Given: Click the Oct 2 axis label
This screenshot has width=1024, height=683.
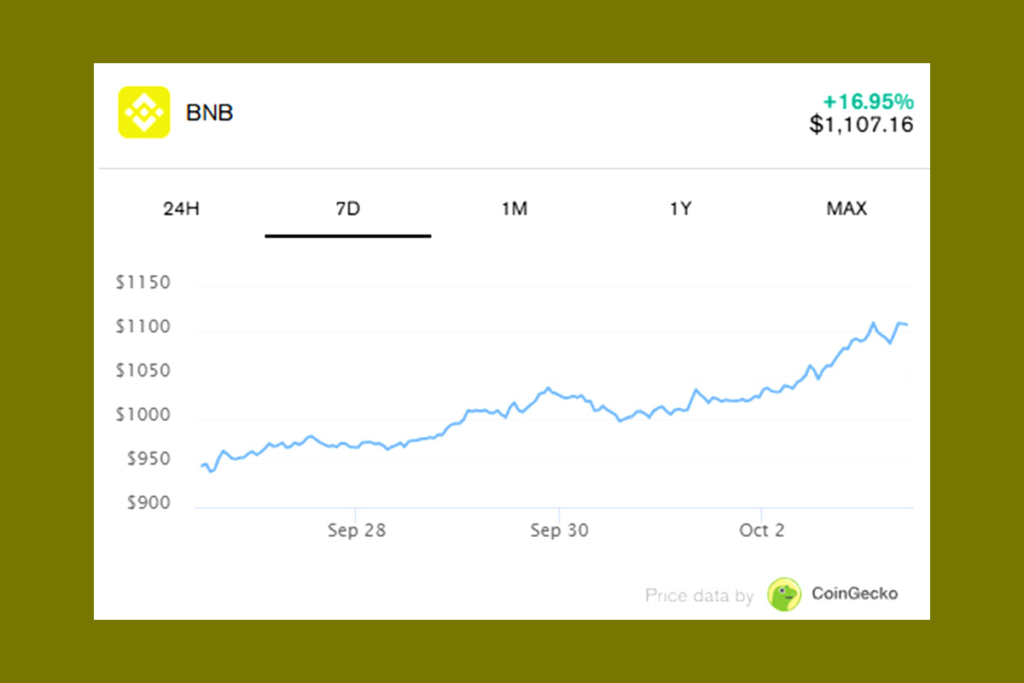Looking at the screenshot, I should [x=761, y=530].
